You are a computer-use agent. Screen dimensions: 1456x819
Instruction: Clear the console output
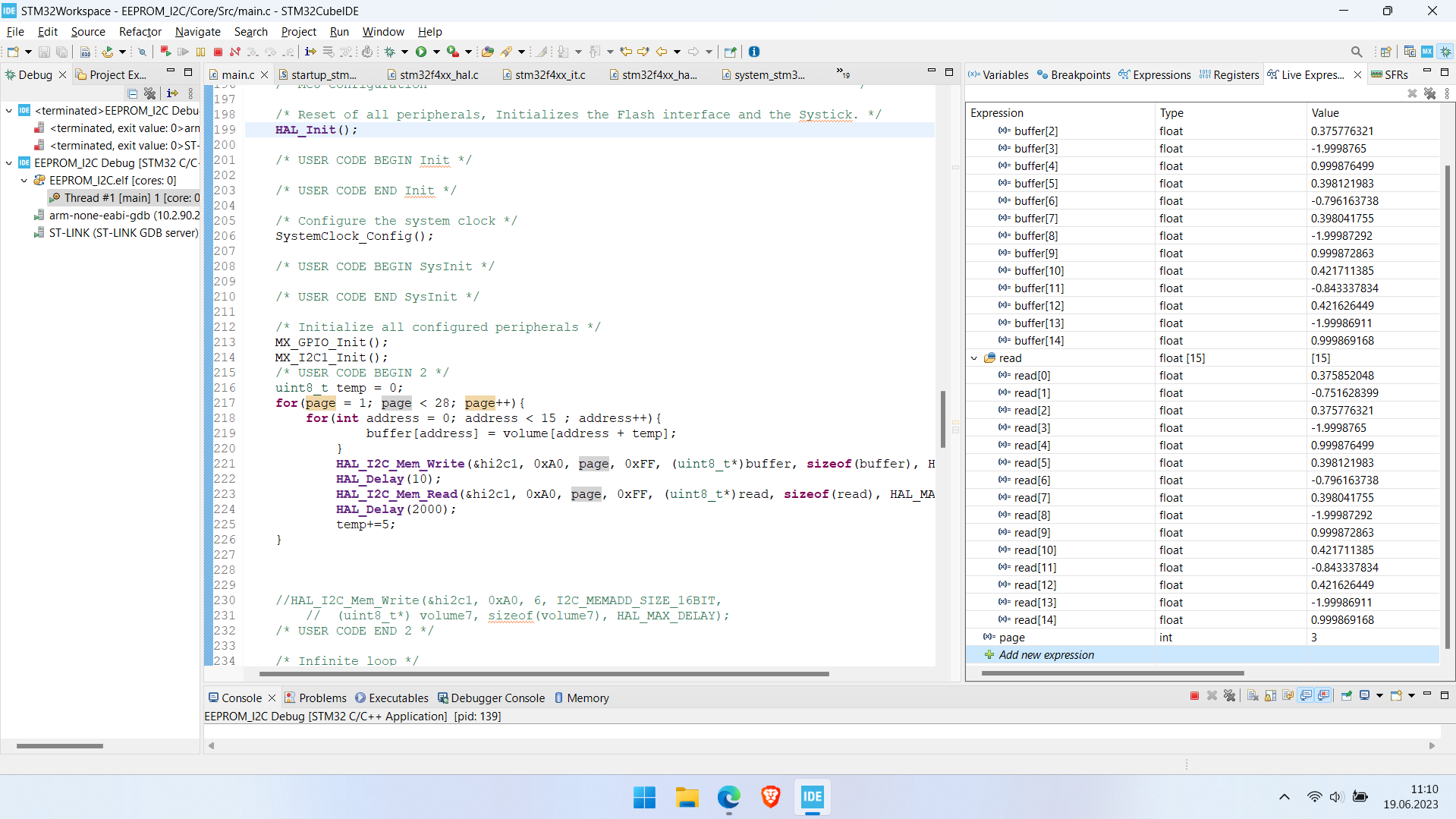tap(1253, 696)
